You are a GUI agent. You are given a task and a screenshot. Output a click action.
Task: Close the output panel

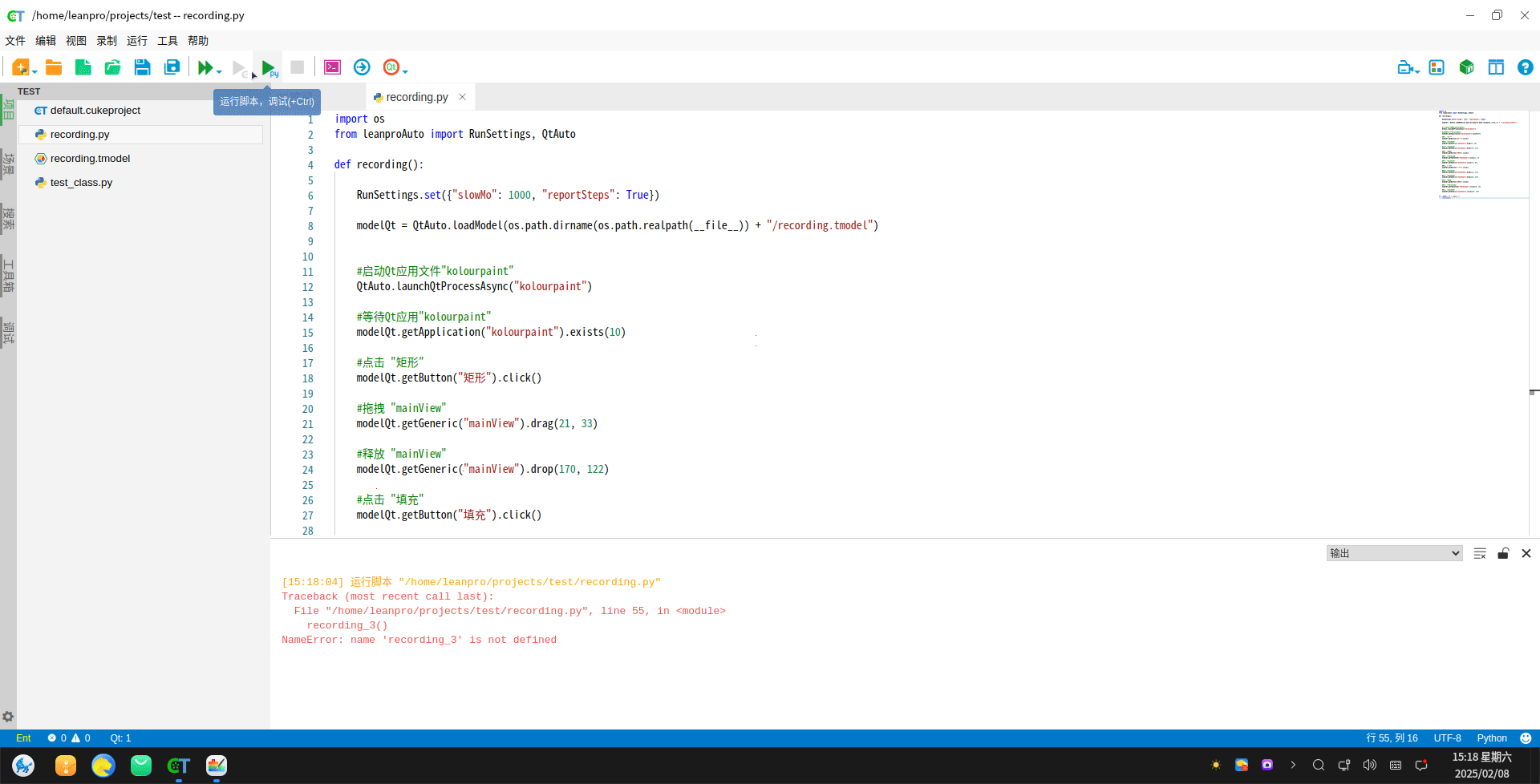pyautogui.click(x=1526, y=553)
